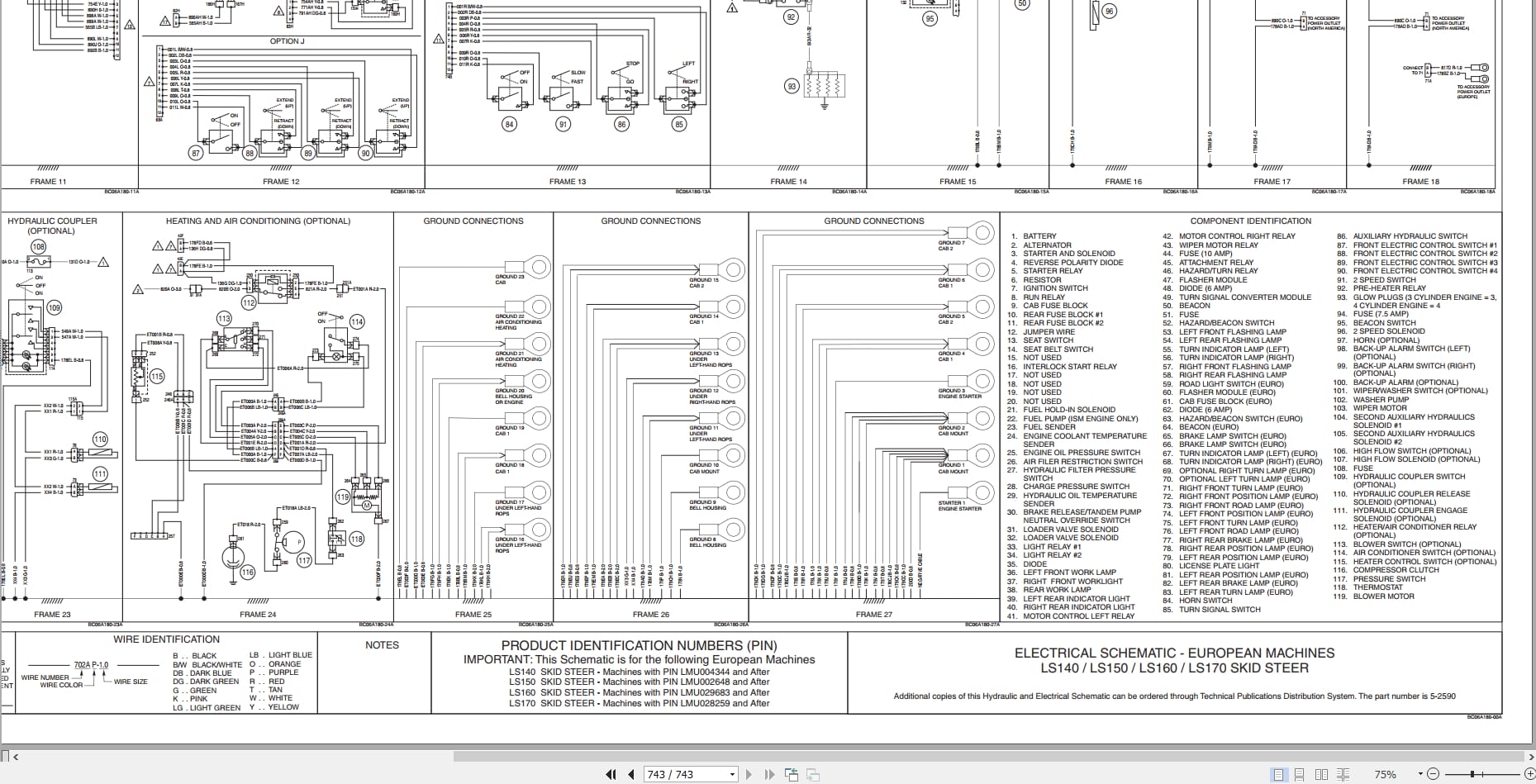Open the zoom level dropdown arrow
Image resolution: width=1536 pixels, height=784 pixels.
1420,774
